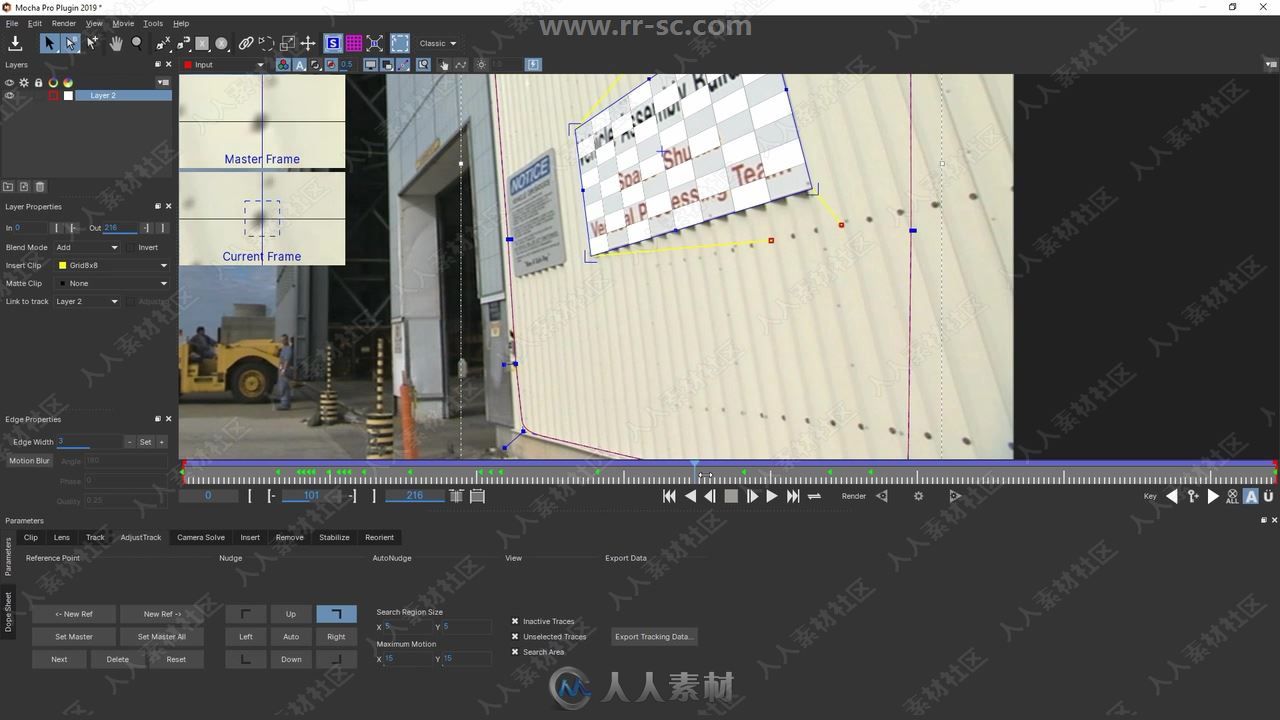
Task: Delete layer using the trash icon
Action: (40, 187)
